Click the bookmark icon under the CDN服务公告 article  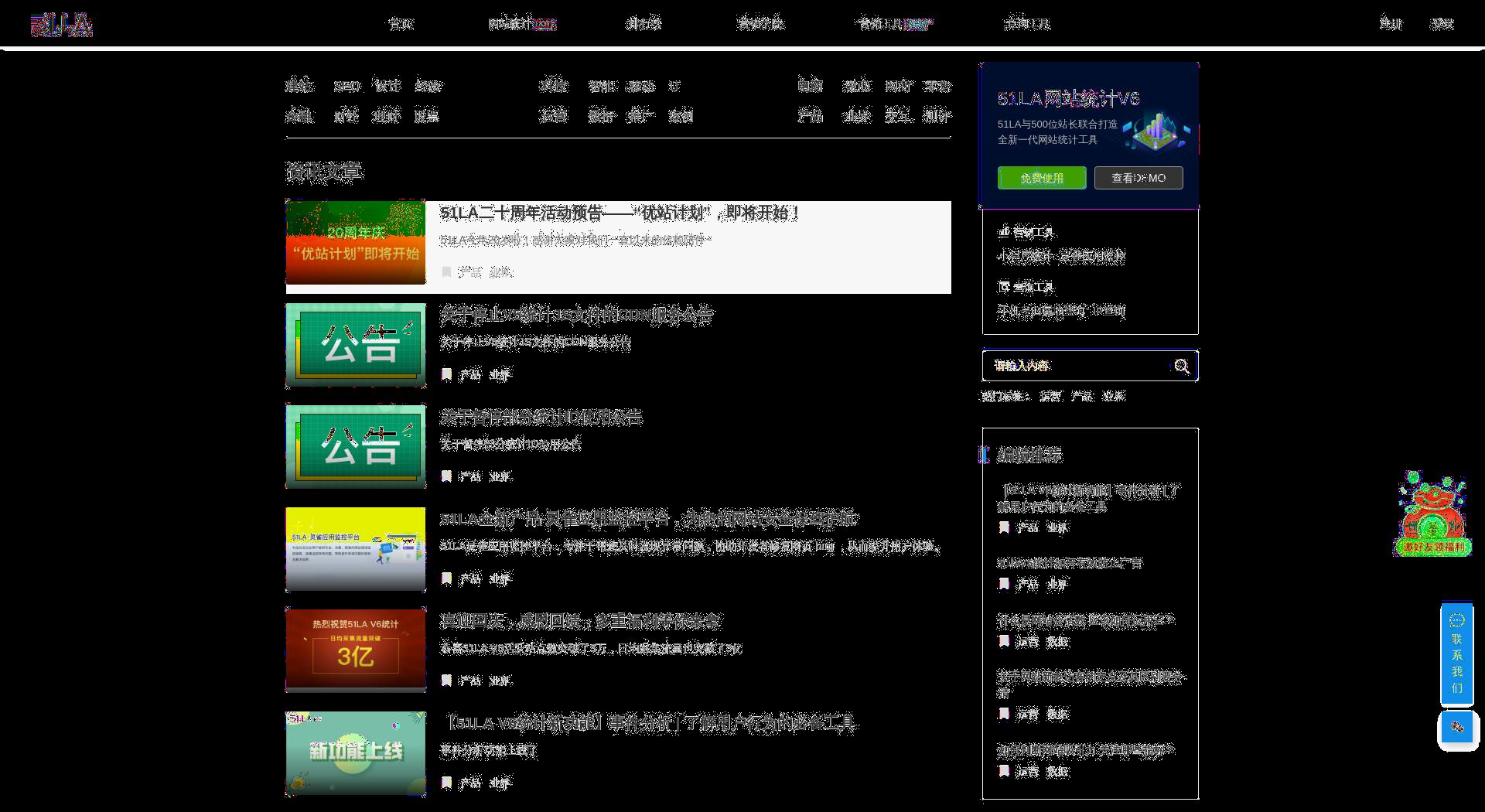(446, 374)
